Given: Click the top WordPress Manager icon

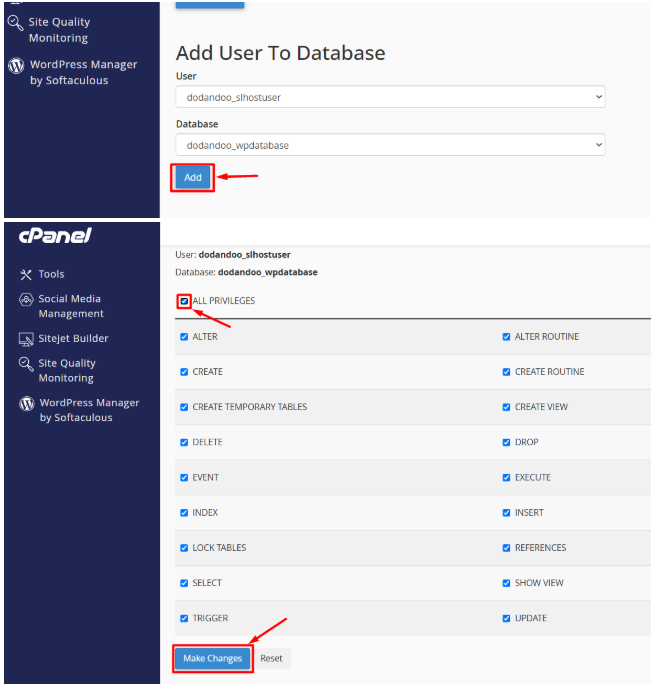Looking at the screenshot, I should pos(16,65).
